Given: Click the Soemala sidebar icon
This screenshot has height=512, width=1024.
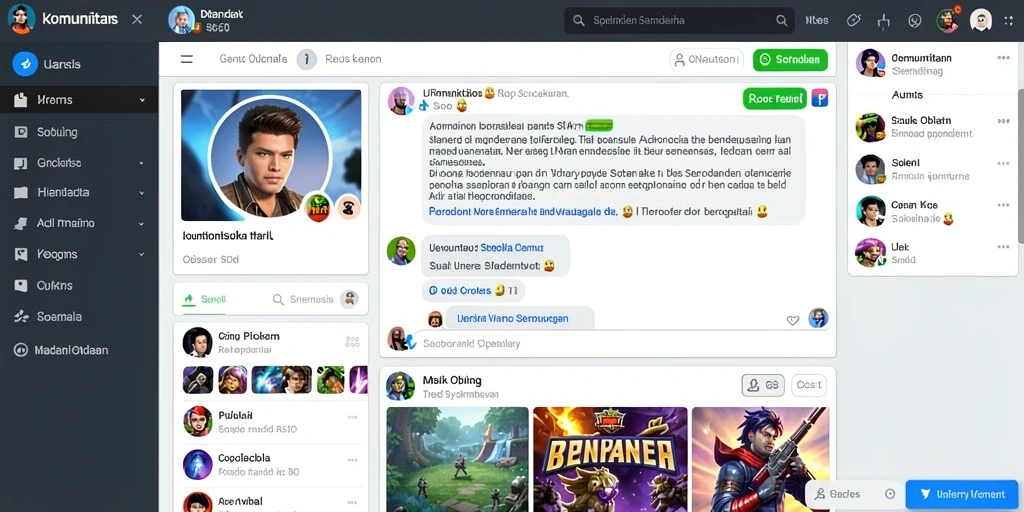Looking at the screenshot, I should [x=21, y=317].
